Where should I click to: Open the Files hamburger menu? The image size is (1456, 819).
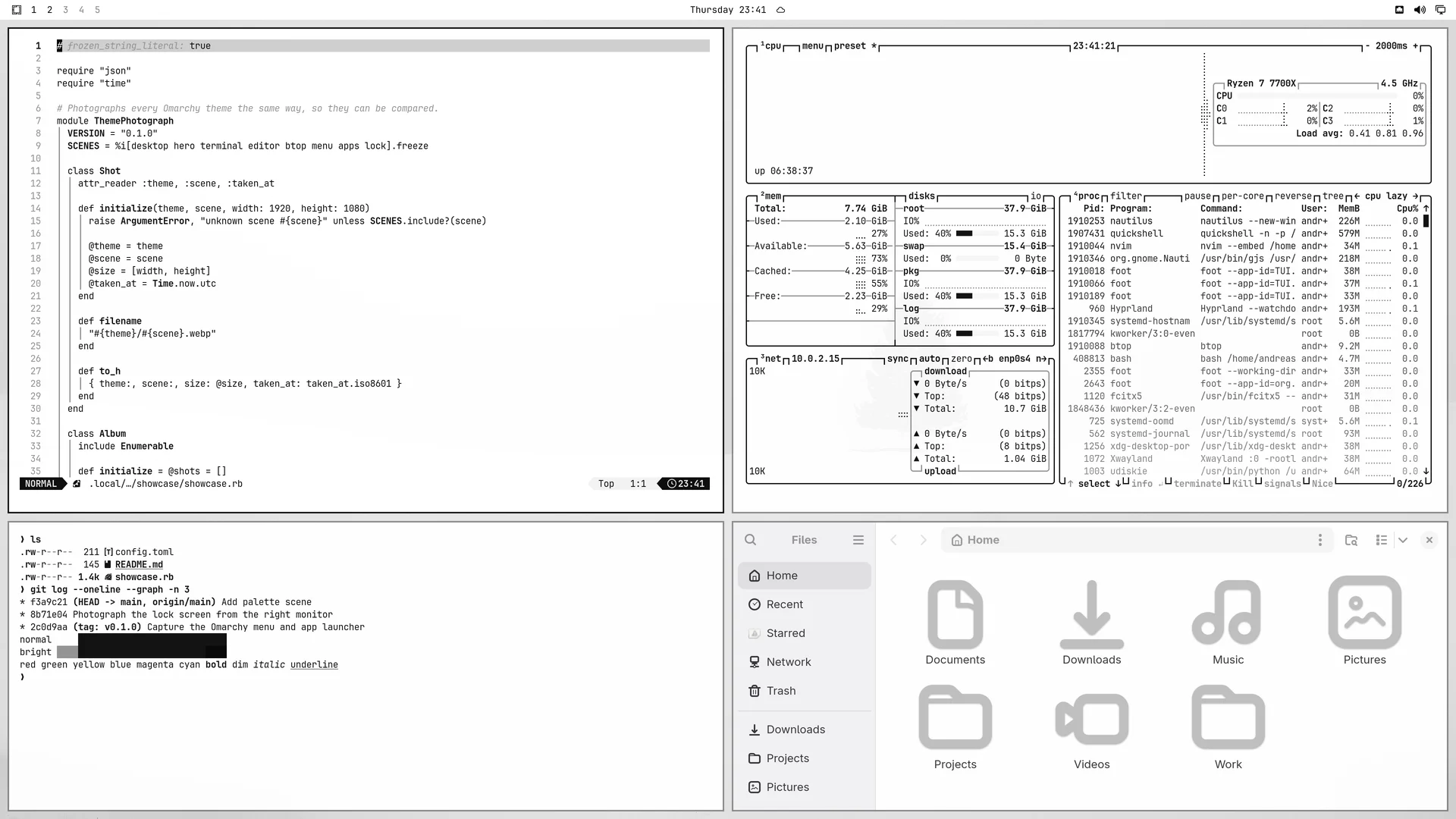click(858, 540)
